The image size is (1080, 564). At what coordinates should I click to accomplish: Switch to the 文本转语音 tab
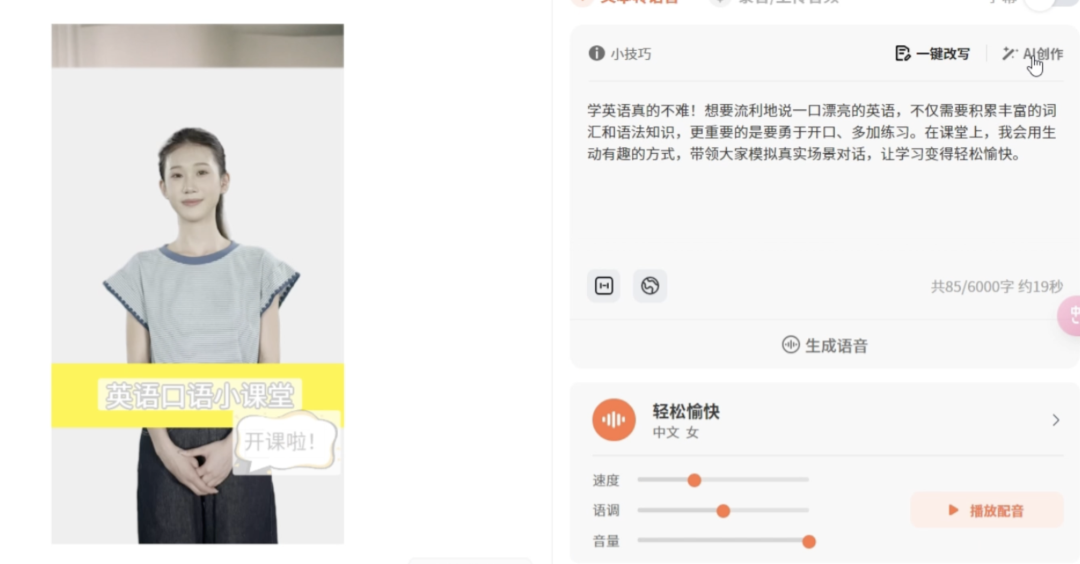tap(639, 2)
